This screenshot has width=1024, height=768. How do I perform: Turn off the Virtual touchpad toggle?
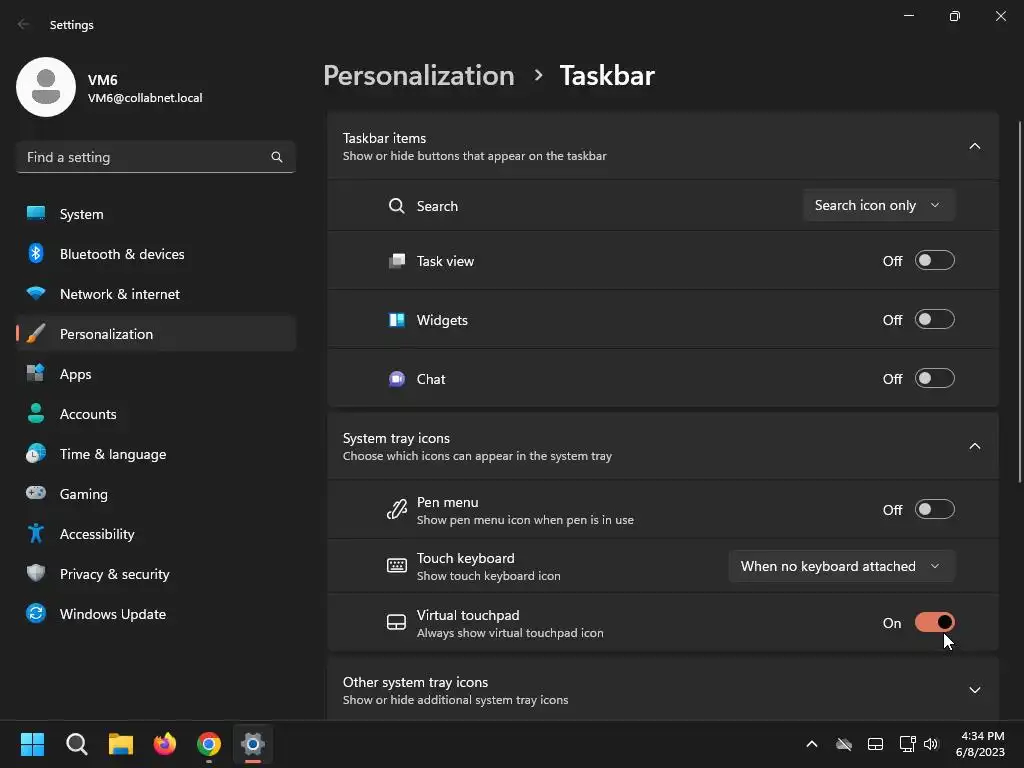(935, 622)
